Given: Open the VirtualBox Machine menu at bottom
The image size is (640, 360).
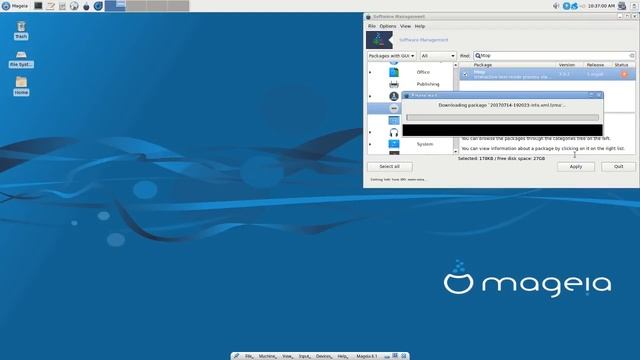Looking at the screenshot, I should 267,356.
